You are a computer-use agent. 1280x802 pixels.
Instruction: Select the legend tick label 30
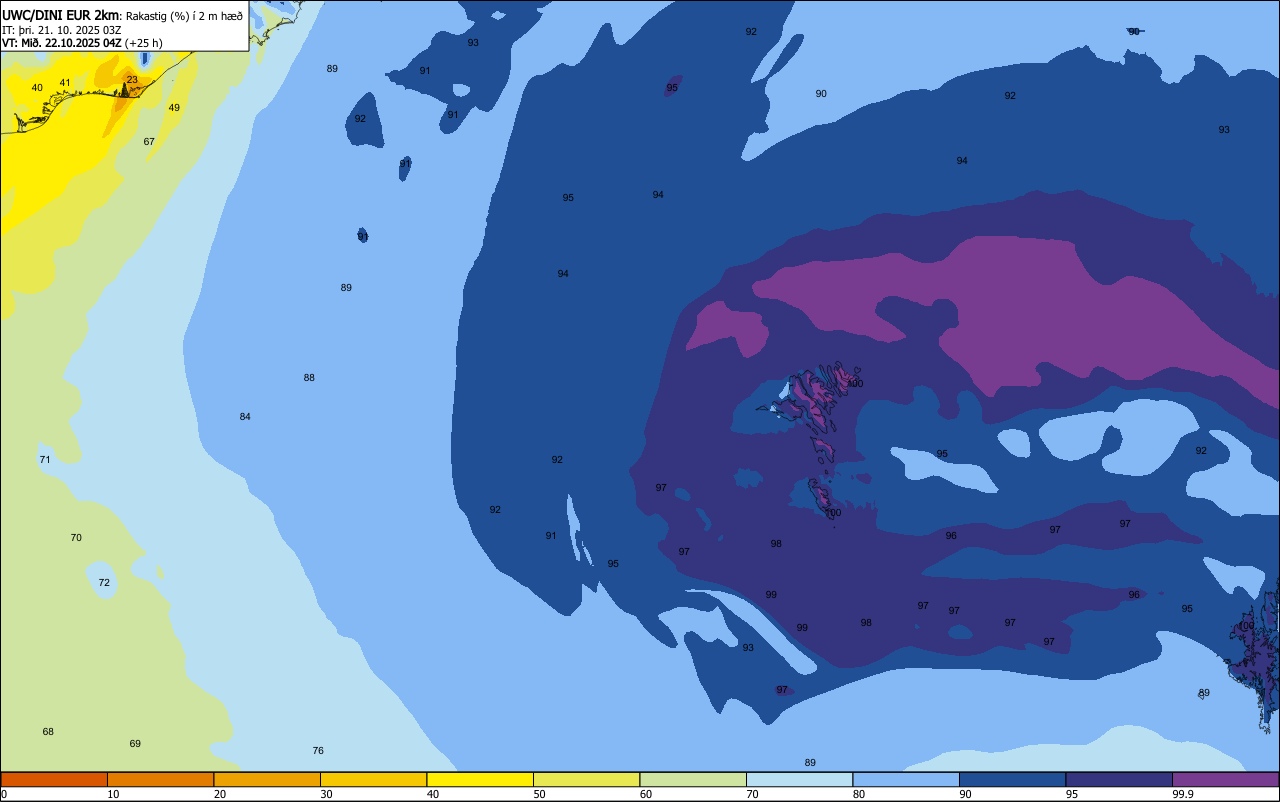326,794
